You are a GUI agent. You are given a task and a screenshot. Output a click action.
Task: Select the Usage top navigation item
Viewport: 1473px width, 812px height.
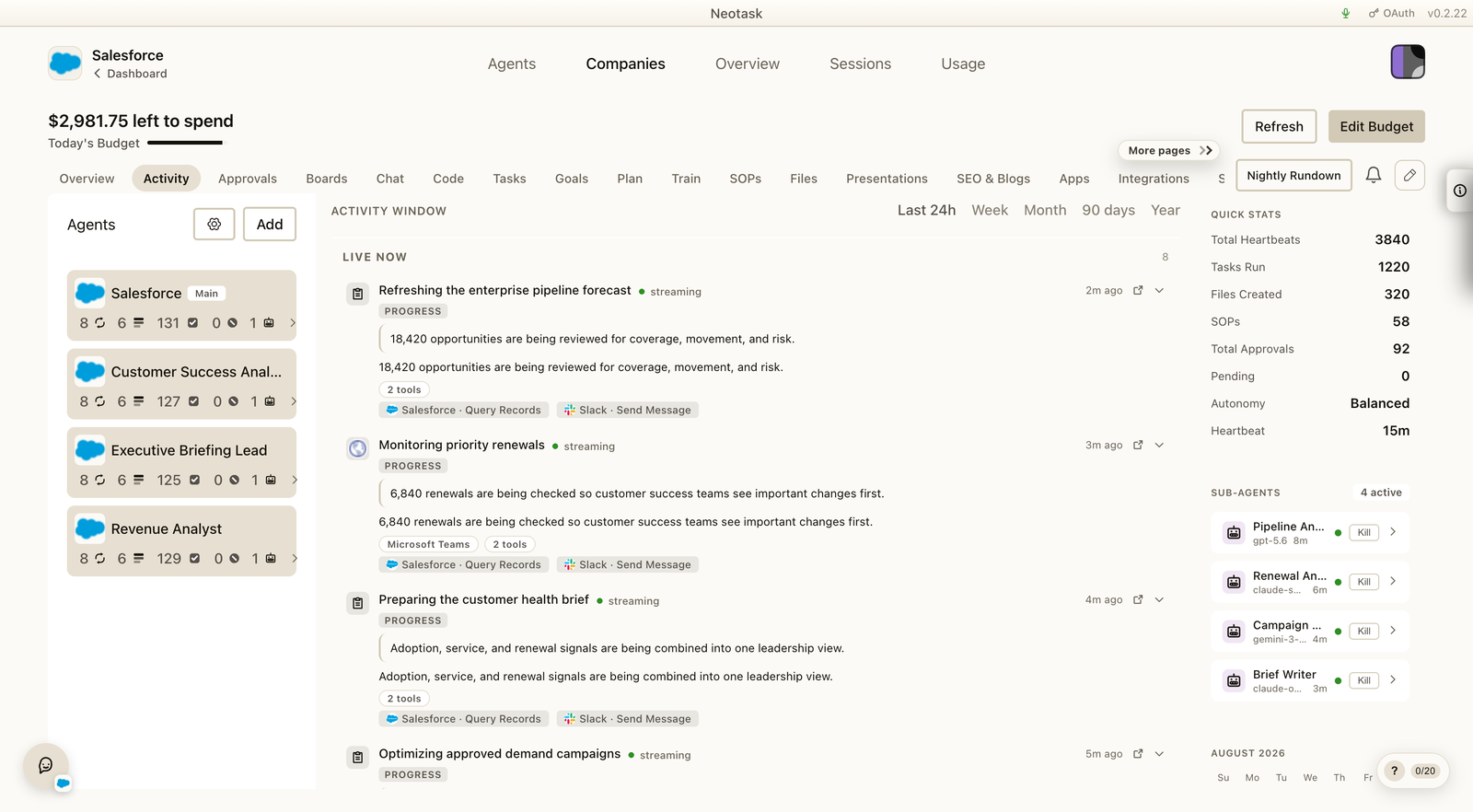[963, 64]
